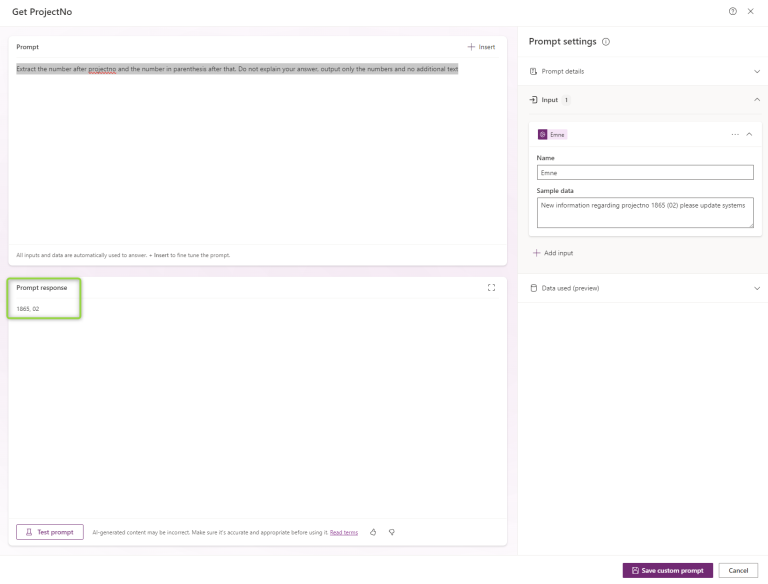Cancel the prompt dialog
The image size is (768, 584).
coord(738,570)
